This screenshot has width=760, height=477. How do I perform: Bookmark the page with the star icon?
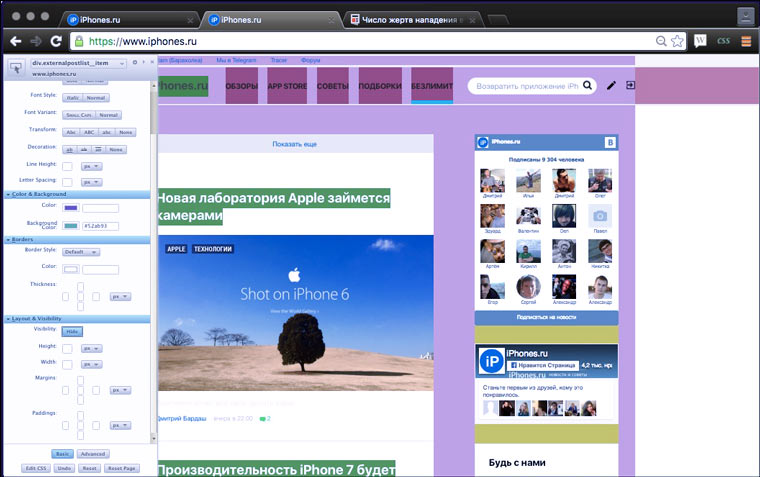coord(677,41)
